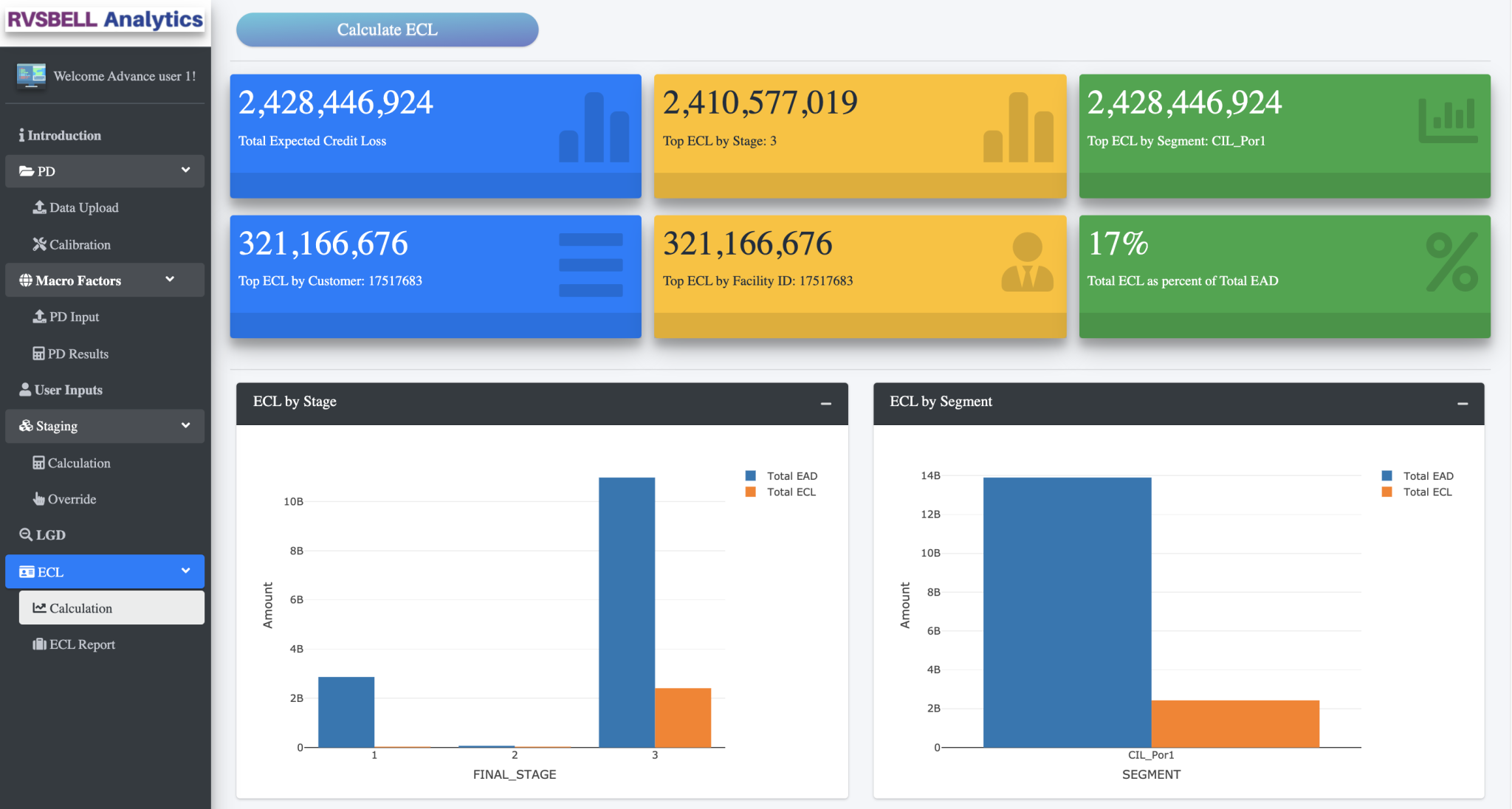Collapse the Staging section chevron

(x=185, y=426)
